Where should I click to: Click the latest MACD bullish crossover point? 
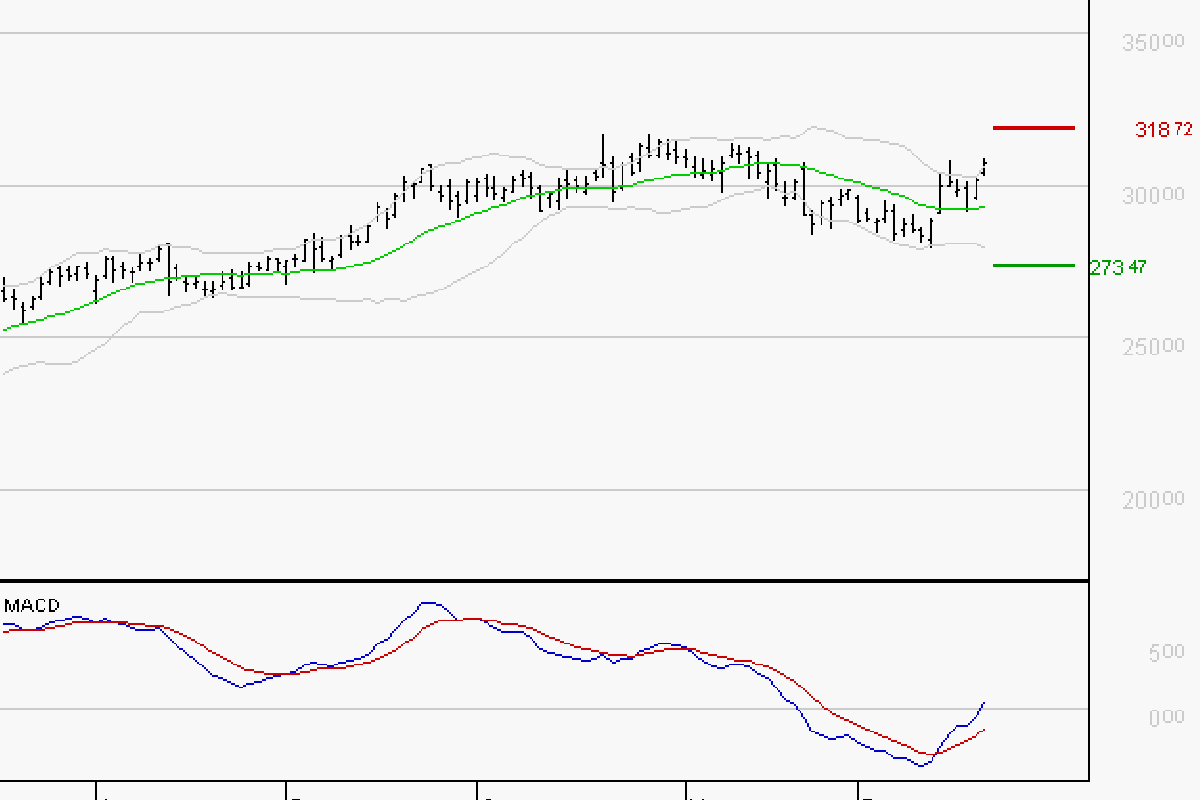(x=934, y=754)
